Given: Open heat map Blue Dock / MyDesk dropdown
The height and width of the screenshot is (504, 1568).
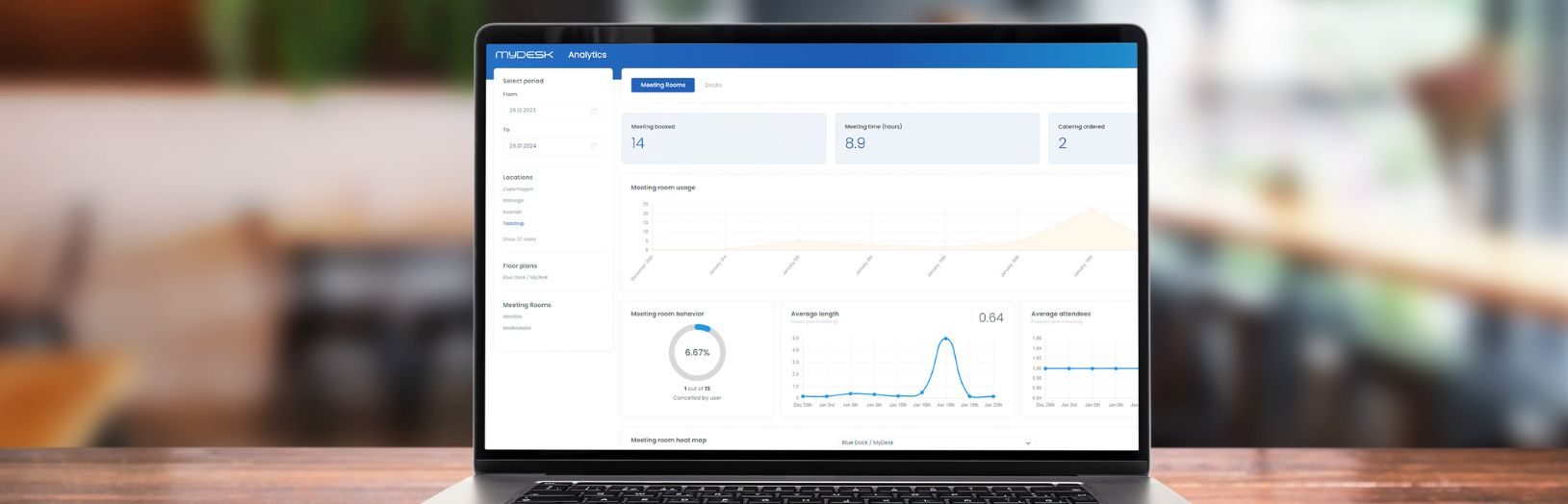Looking at the screenshot, I should pyautogui.click(x=937, y=442).
